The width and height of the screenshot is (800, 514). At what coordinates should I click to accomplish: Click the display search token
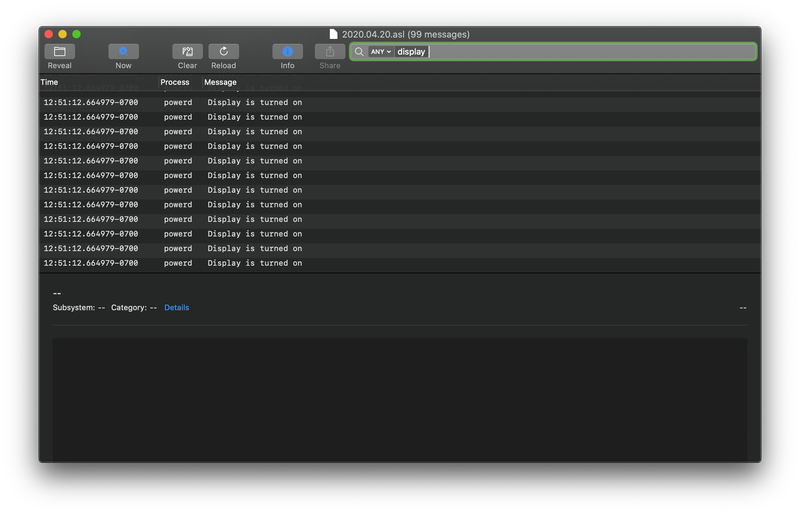click(x=411, y=52)
